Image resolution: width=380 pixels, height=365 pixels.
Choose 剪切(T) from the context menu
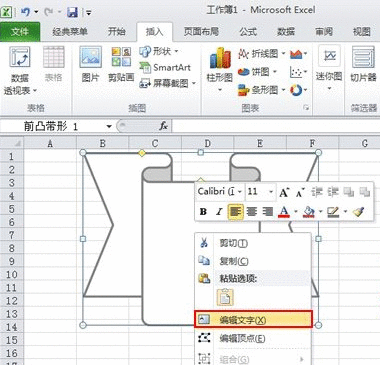253,243
